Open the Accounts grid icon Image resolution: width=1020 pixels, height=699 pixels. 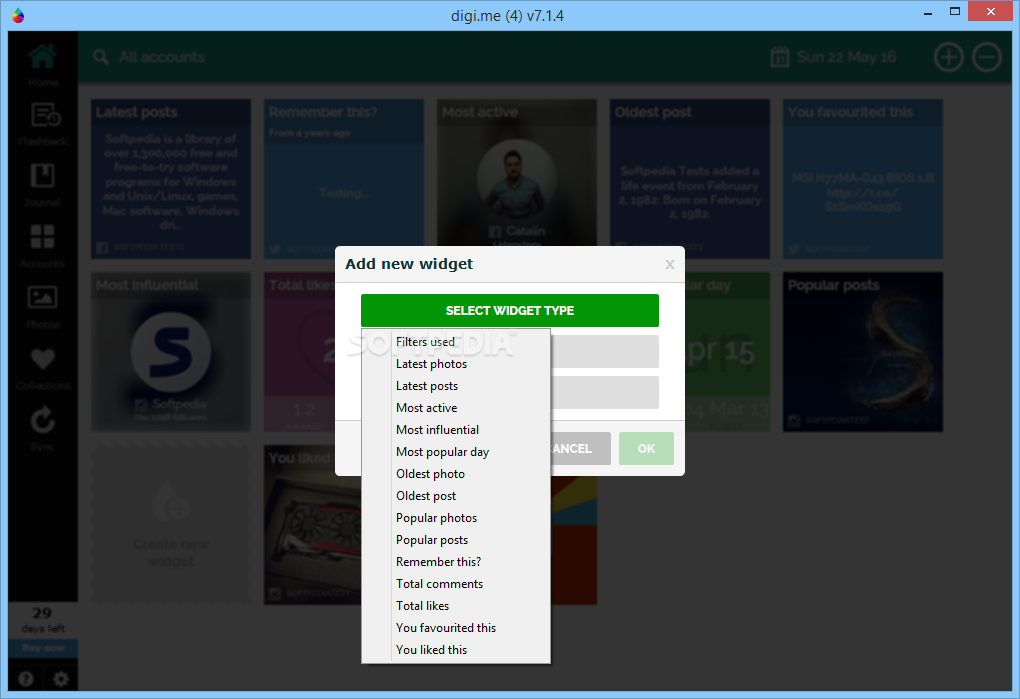click(42, 237)
